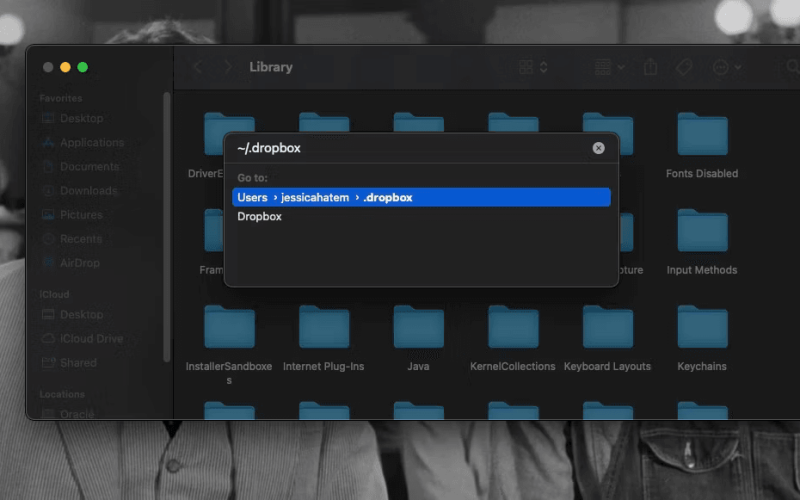The height and width of the screenshot is (500, 800).
Task: Go back in Finder history
Action: click(198, 67)
